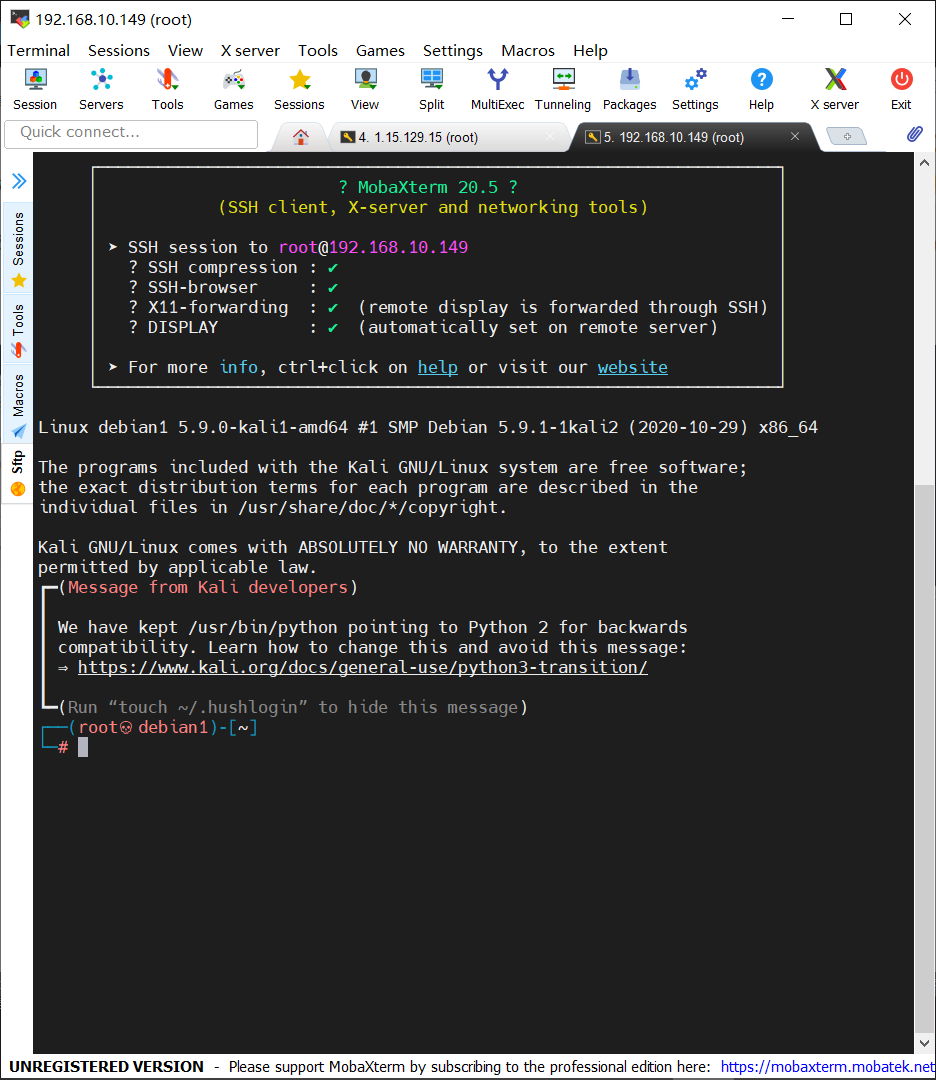
Task: Open new tab with plus button
Action: click(x=846, y=136)
